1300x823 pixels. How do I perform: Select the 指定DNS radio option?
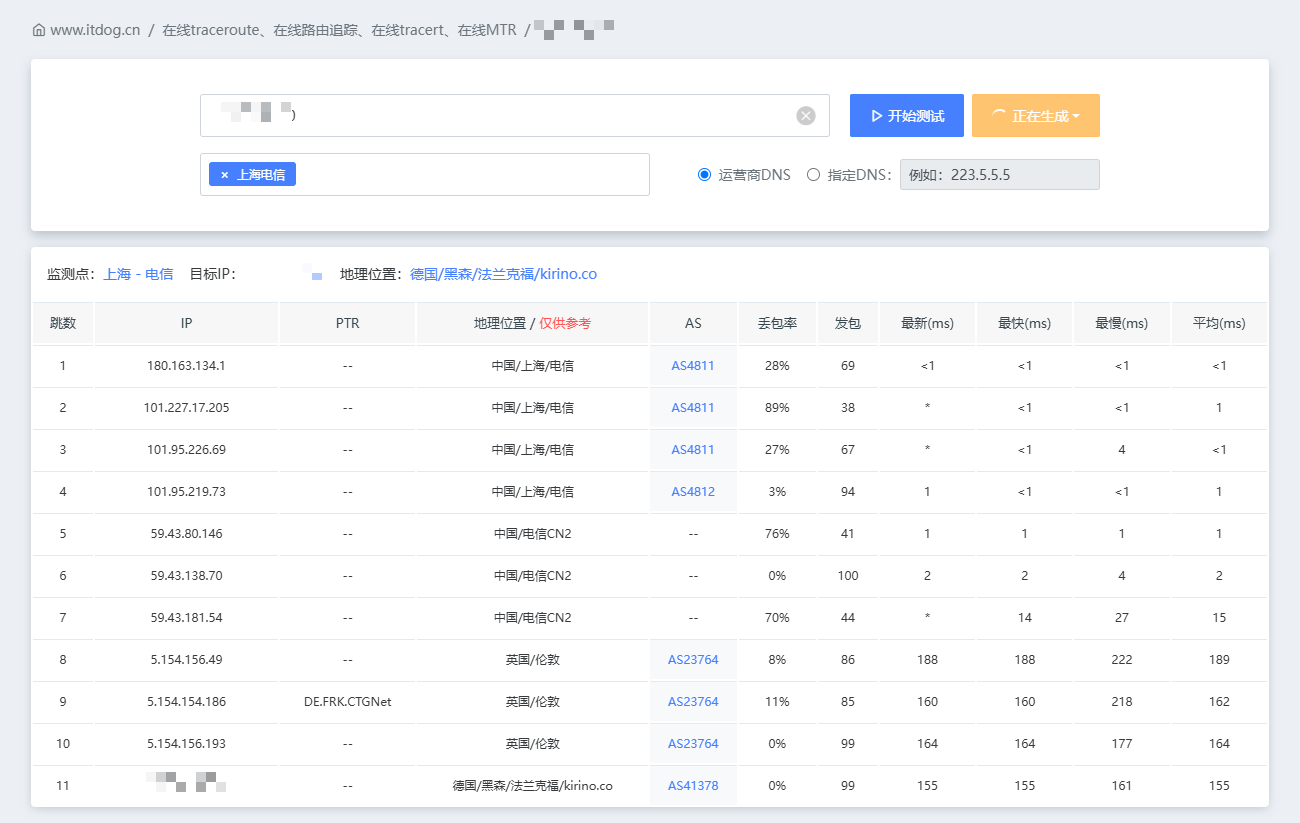pos(813,175)
